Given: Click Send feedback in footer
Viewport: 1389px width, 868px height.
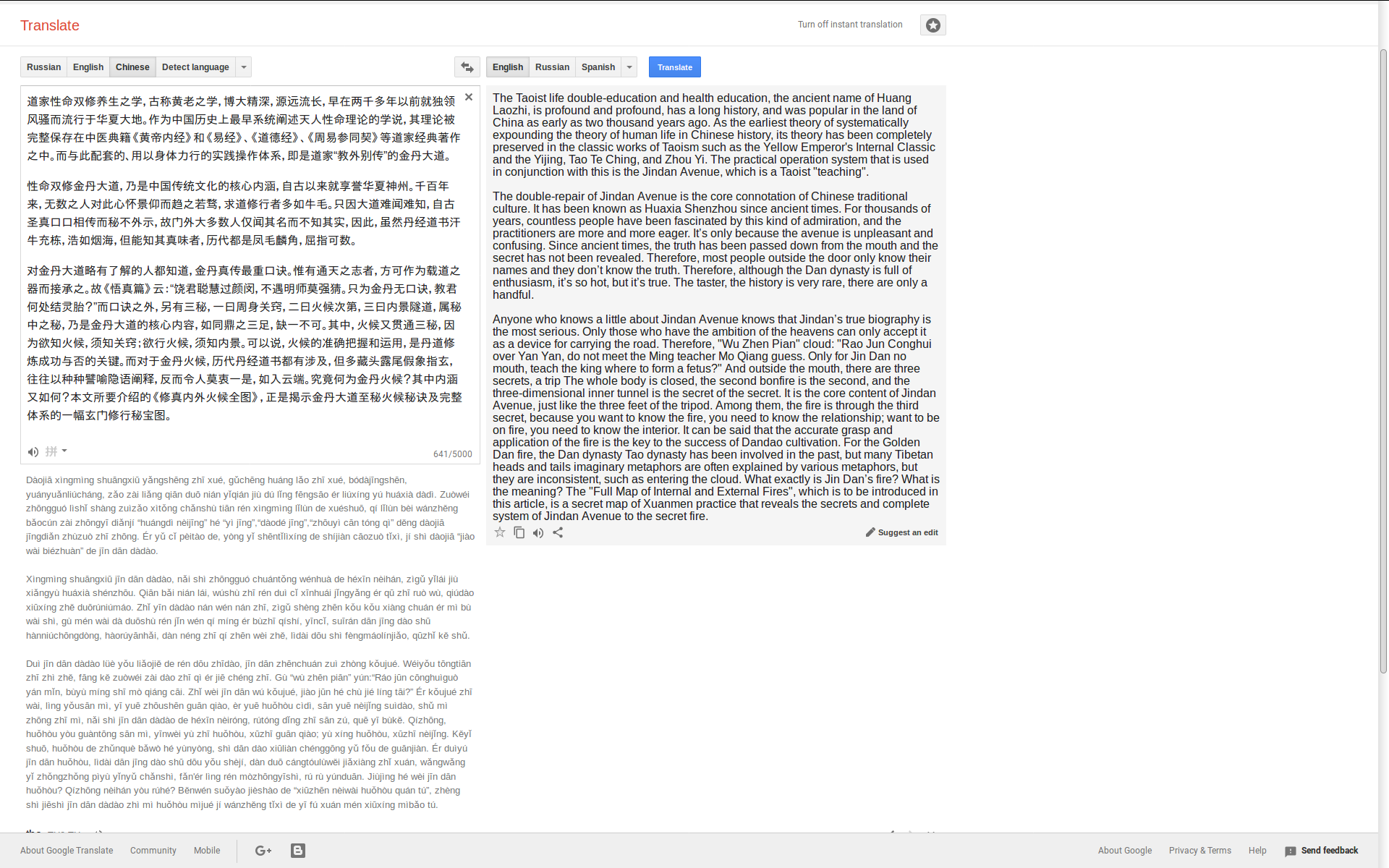Looking at the screenshot, I should 1322,851.
